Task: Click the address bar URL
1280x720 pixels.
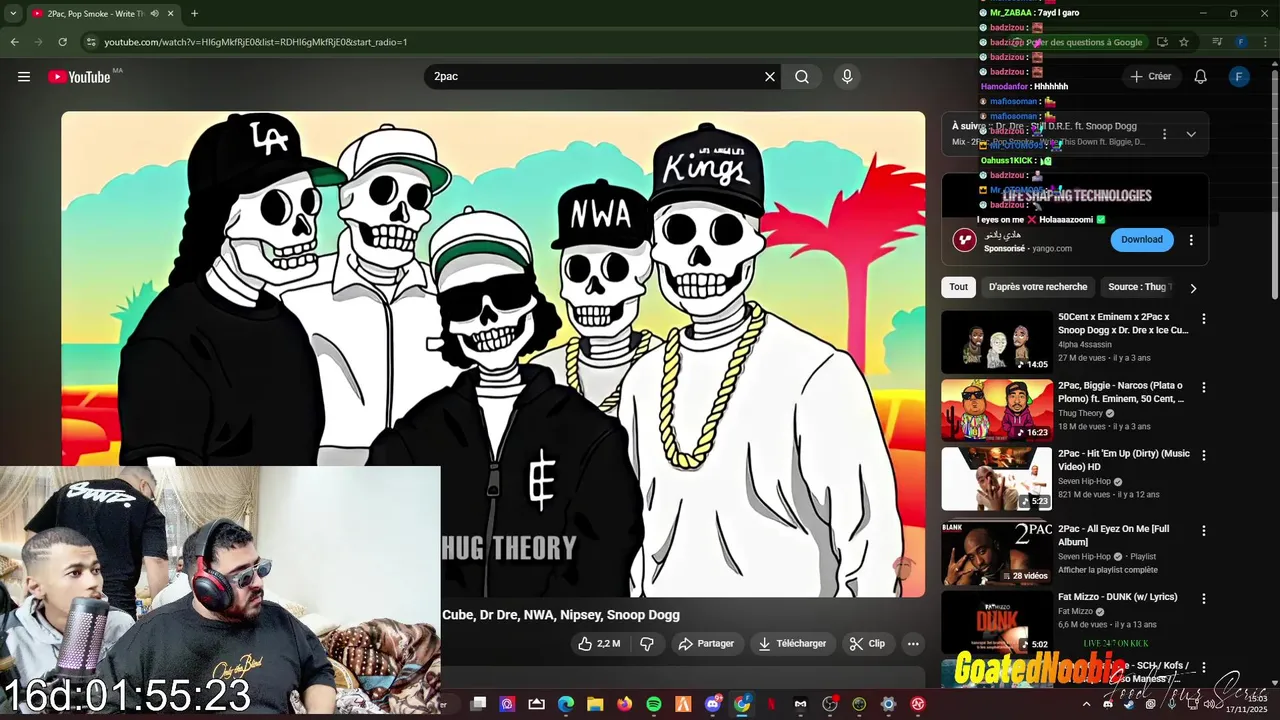Action: 255,42
